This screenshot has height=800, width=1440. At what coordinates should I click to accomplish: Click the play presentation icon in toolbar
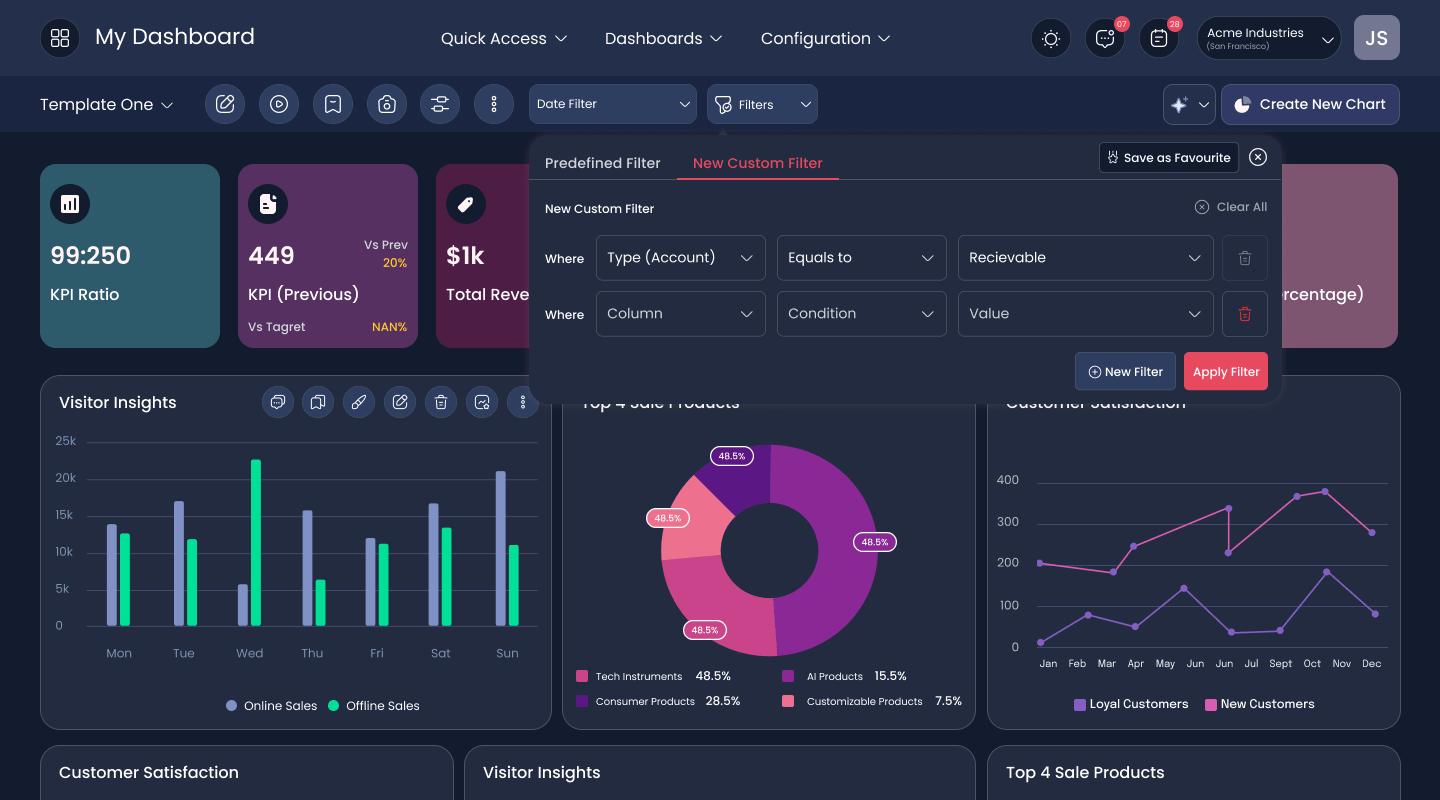pyautogui.click(x=279, y=104)
